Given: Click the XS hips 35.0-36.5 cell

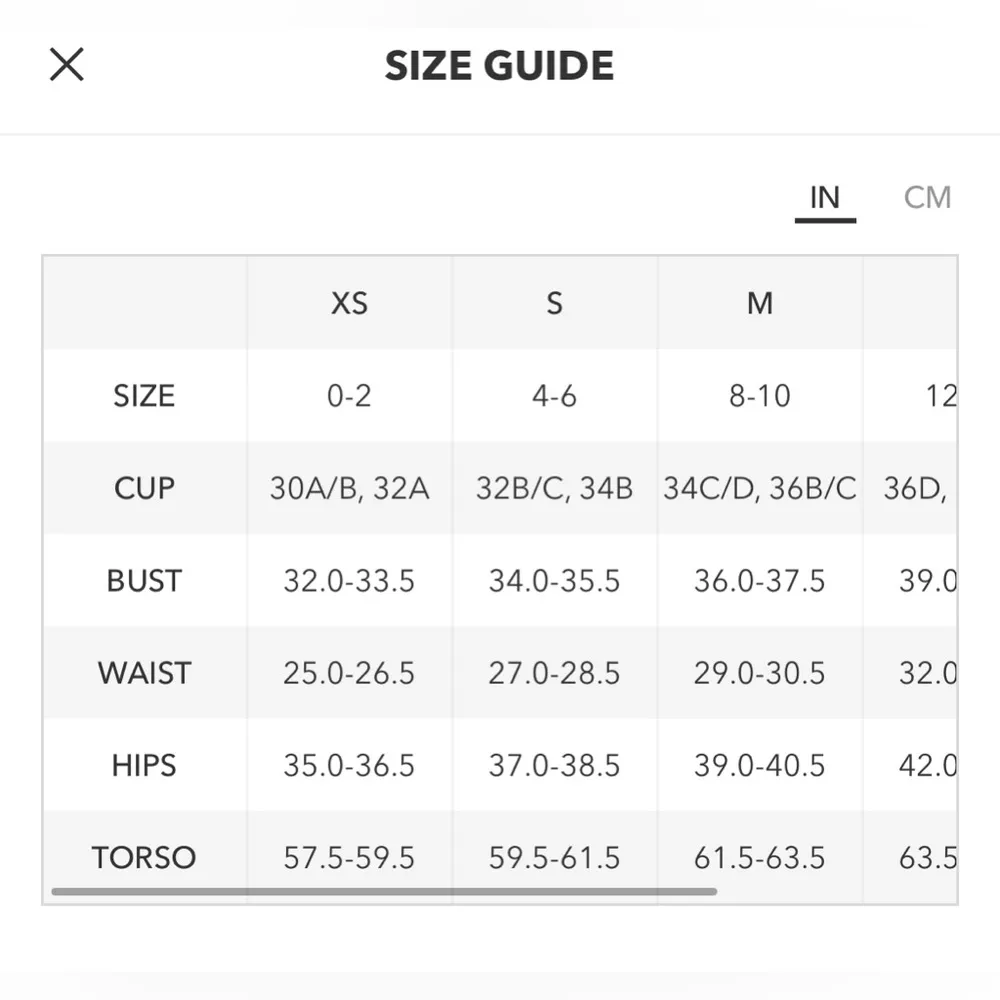Looking at the screenshot, I should click(x=349, y=766).
